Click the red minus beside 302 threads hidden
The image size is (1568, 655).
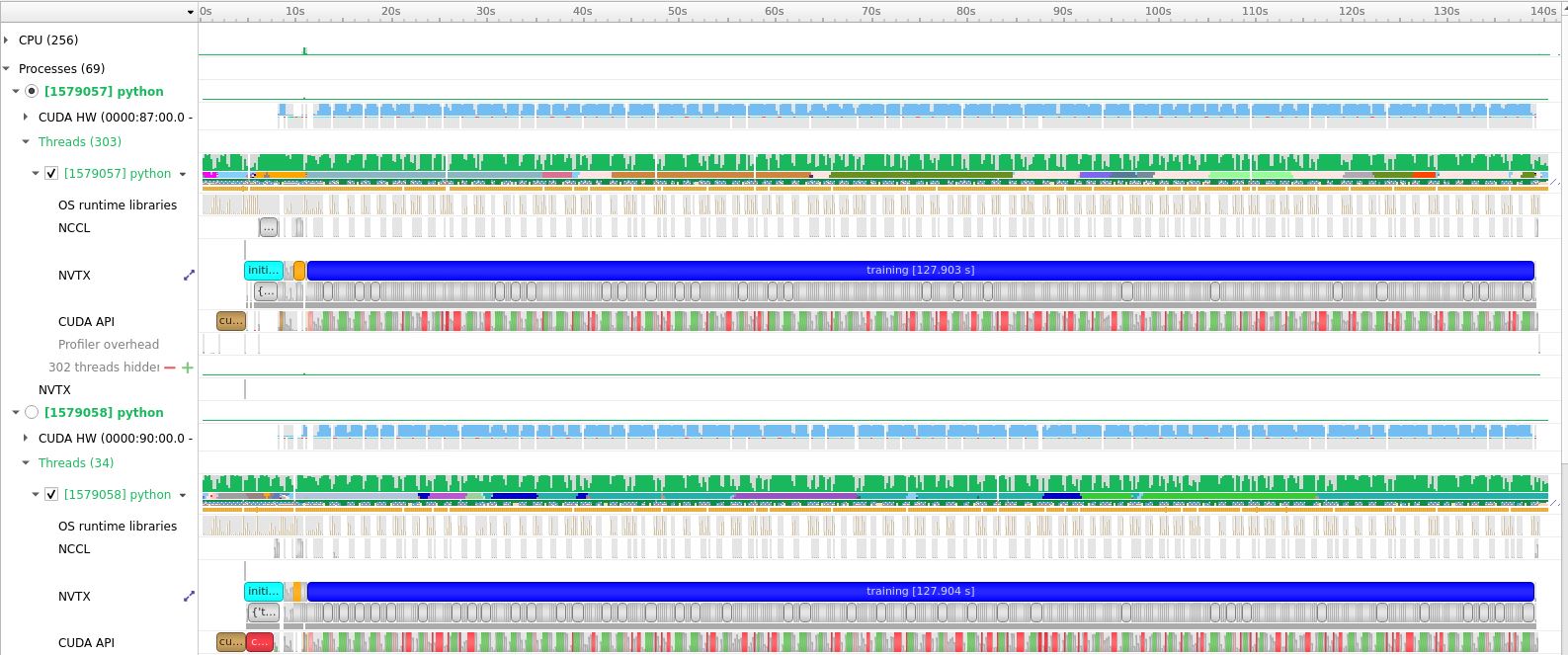point(170,368)
